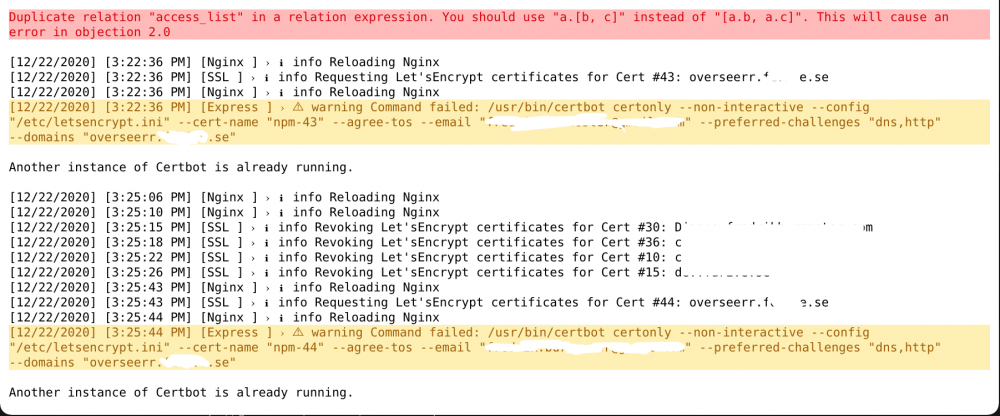Click the 3:25:44 PM info Reloading Nginx line
Screen dimensions: 1000x416
click(224, 317)
